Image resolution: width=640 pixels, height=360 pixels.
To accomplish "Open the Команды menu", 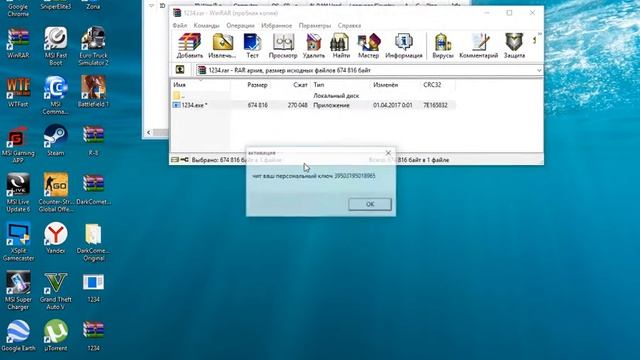I will tap(207, 25).
